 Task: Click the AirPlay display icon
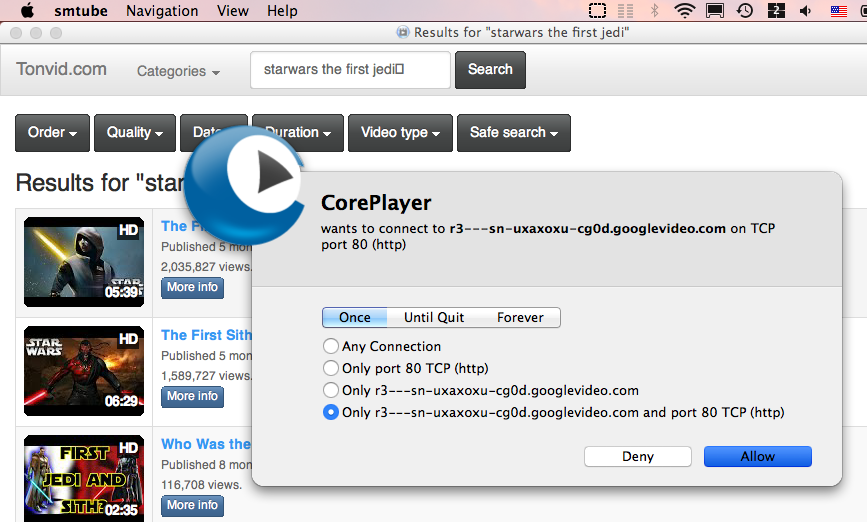715,11
